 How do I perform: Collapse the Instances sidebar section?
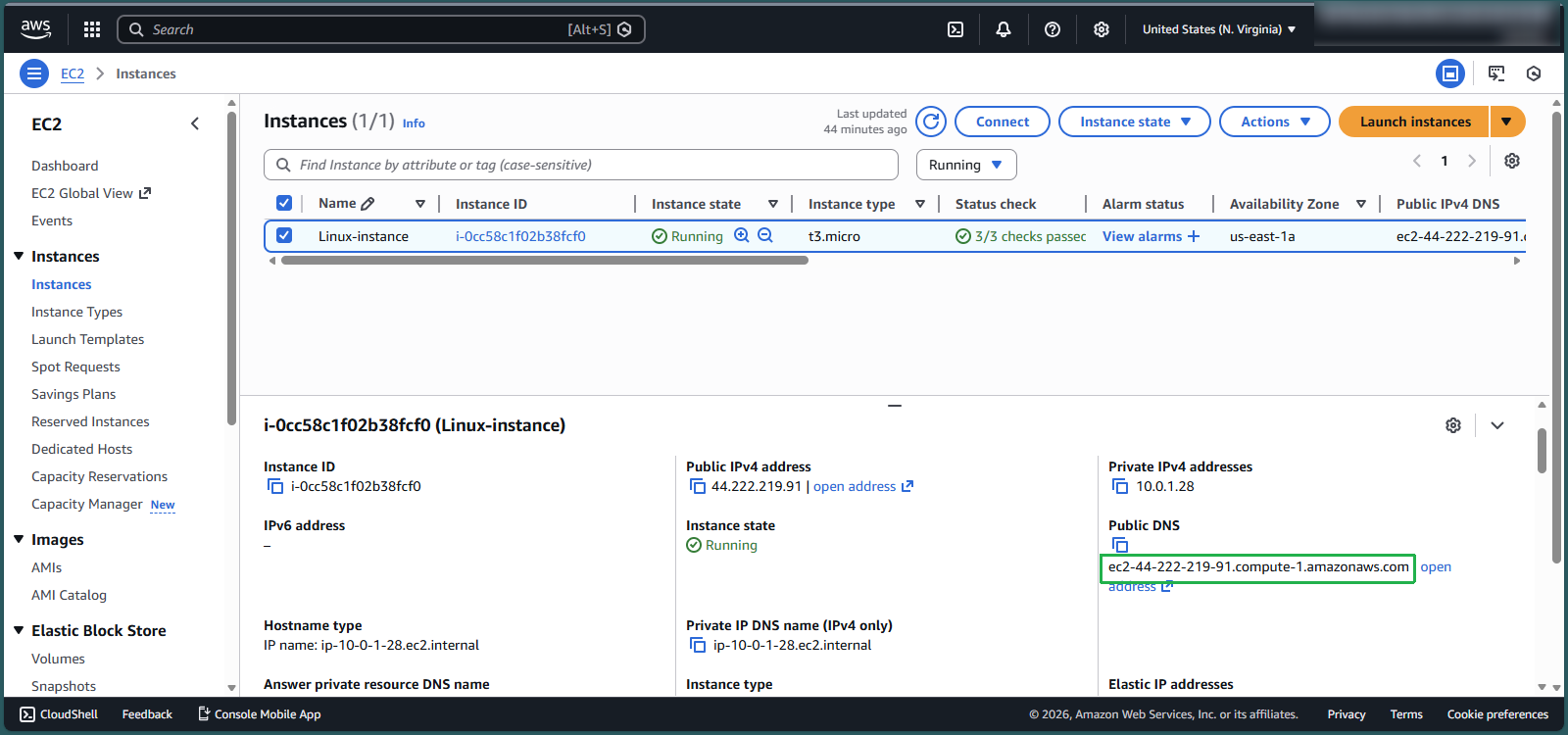click(x=19, y=256)
